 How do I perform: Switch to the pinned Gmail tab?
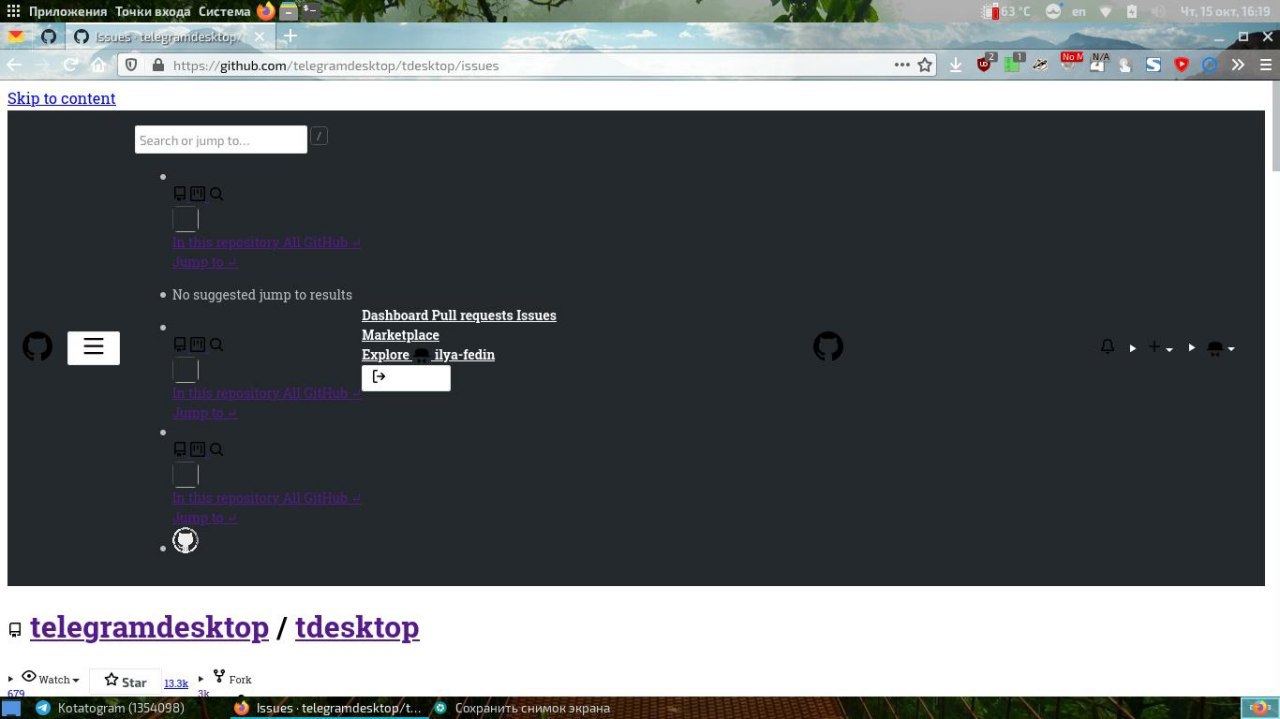[16, 37]
